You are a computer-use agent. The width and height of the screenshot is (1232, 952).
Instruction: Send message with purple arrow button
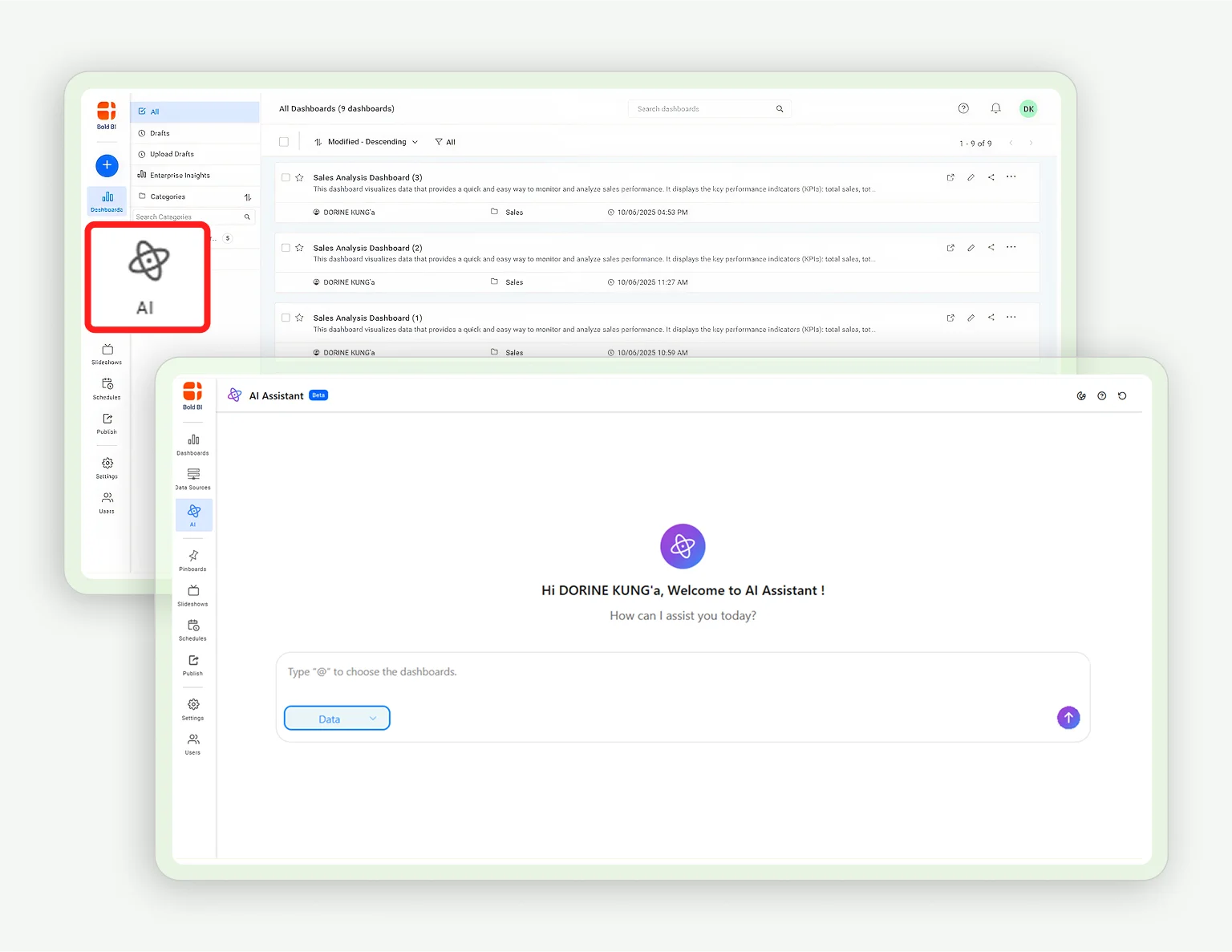pos(1068,717)
